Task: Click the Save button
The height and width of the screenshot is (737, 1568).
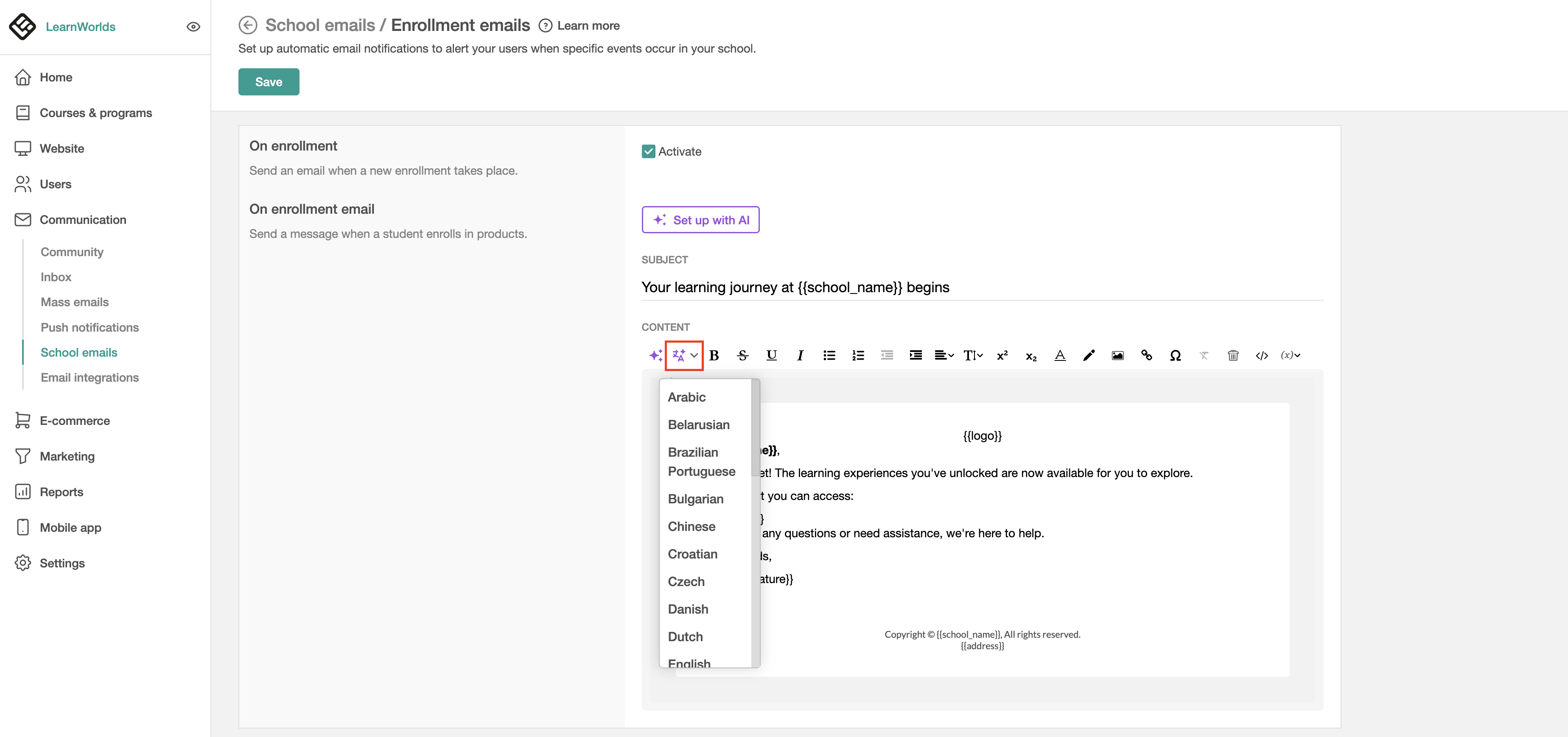Action: pyautogui.click(x=269, y=81)
